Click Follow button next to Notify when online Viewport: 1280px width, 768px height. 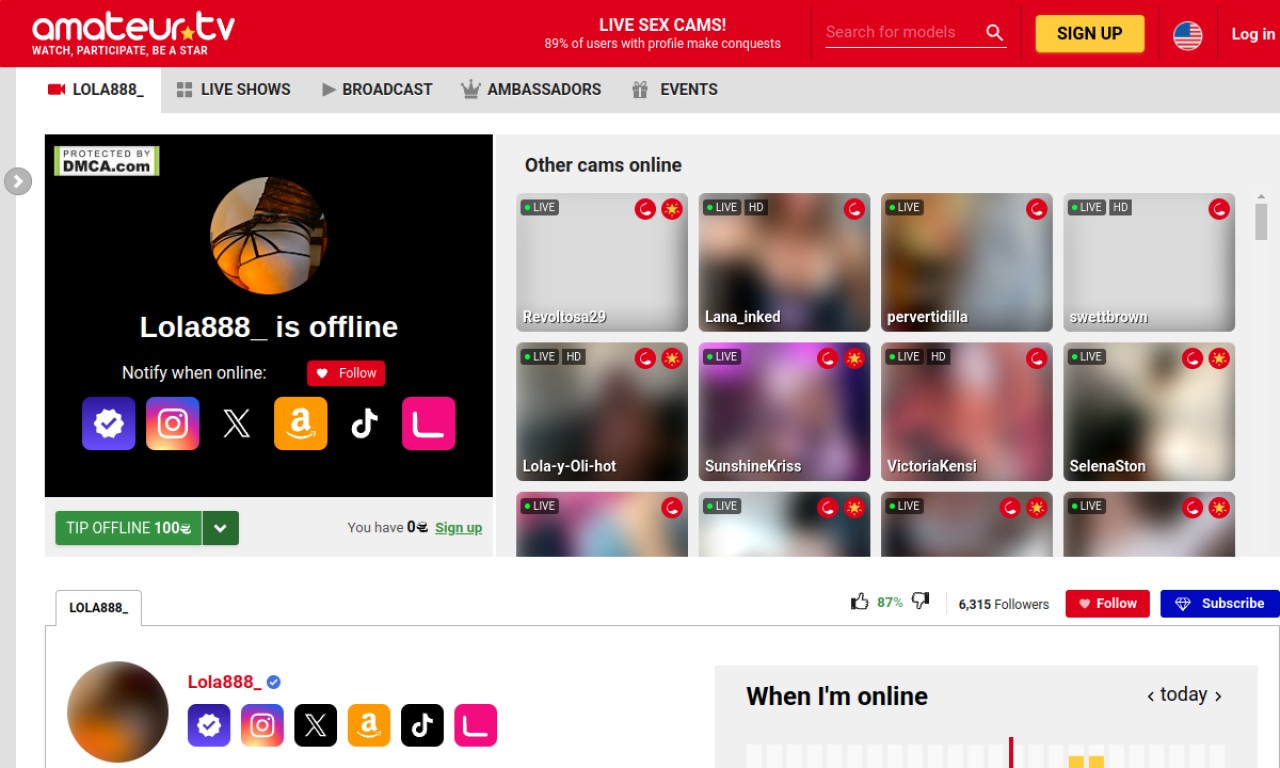(346, 373)
